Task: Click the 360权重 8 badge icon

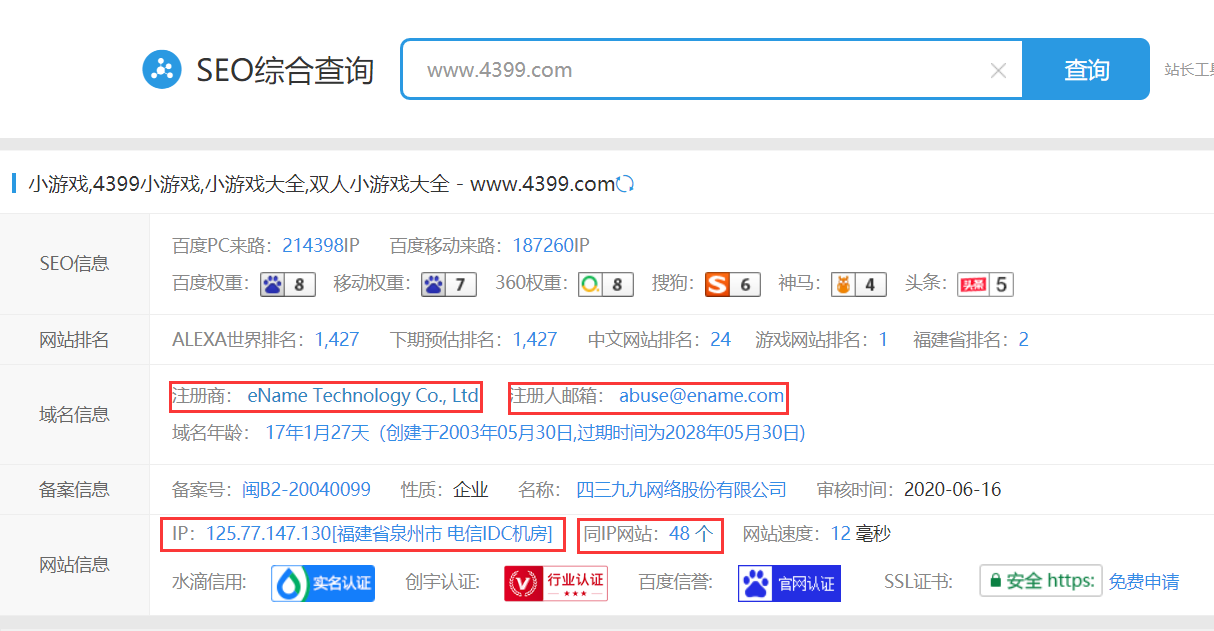Action: pos(606,284)
